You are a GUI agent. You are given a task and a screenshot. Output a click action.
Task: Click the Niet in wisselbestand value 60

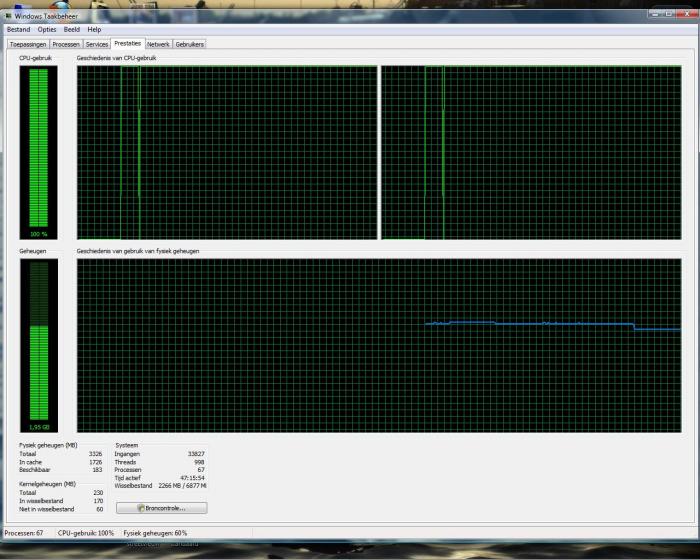coord(100,509)
